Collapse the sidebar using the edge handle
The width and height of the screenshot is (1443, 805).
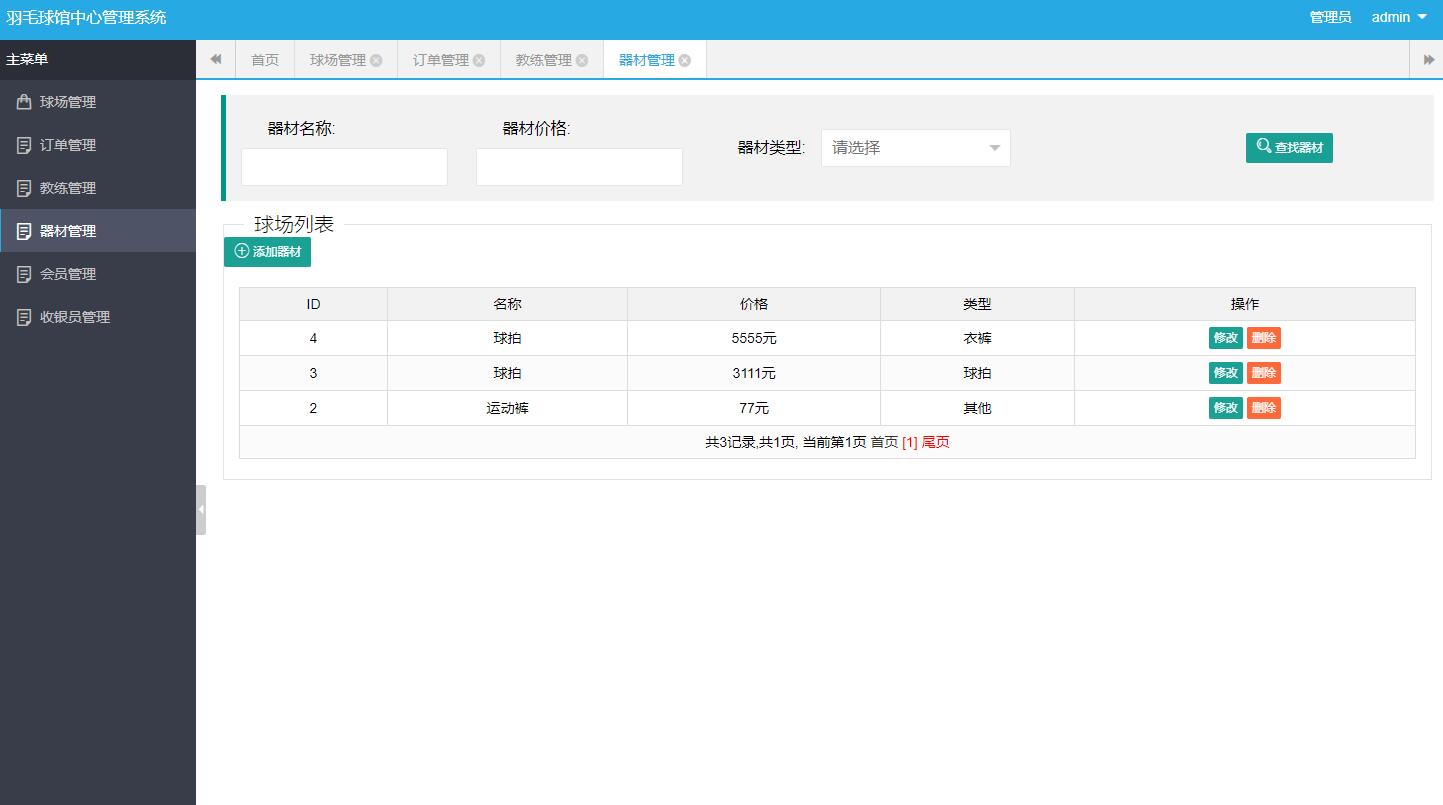click(x=201, y=509)
